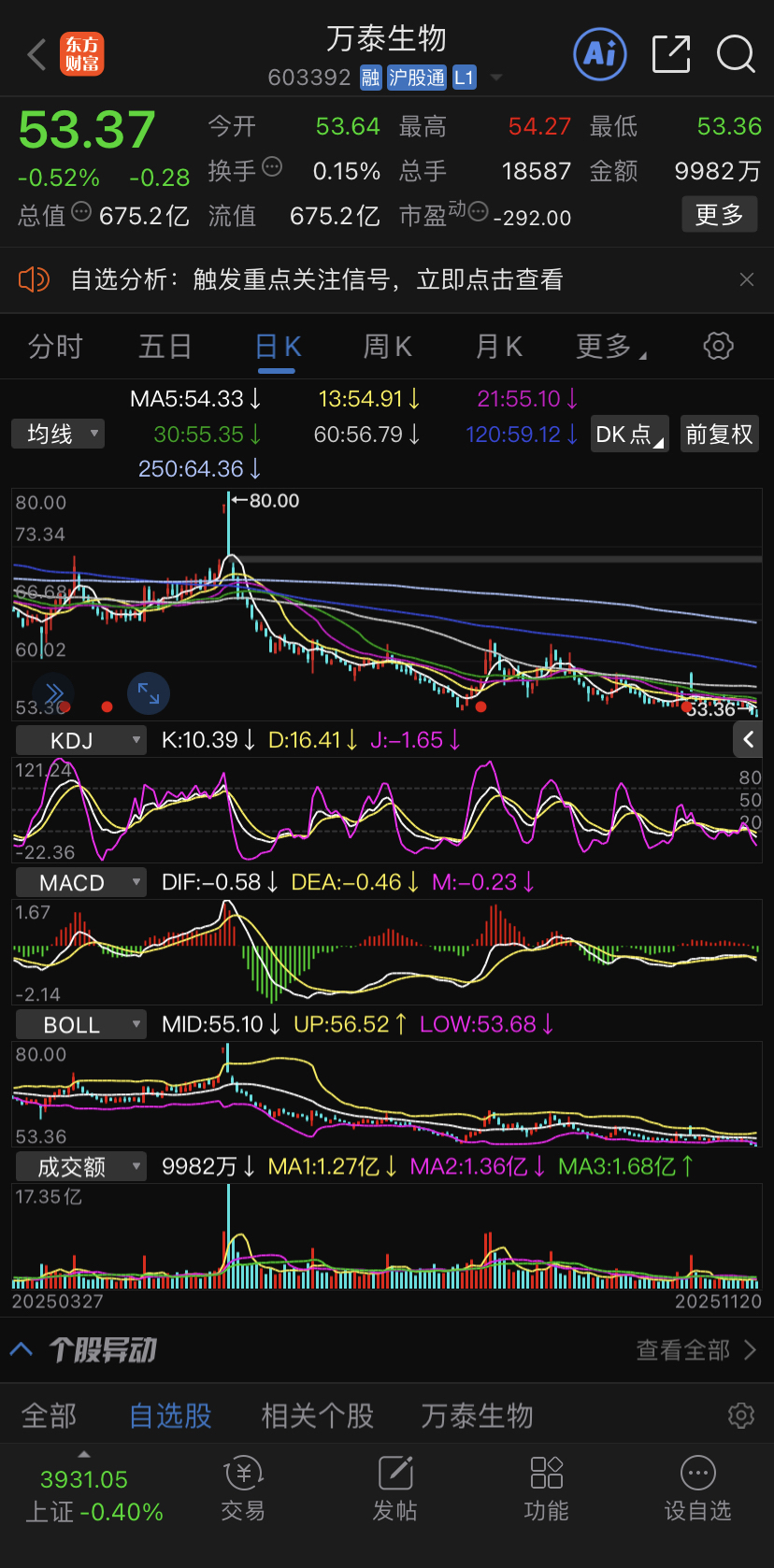
Task: Tap the share export icon
Action: click(x=671, y=54)
